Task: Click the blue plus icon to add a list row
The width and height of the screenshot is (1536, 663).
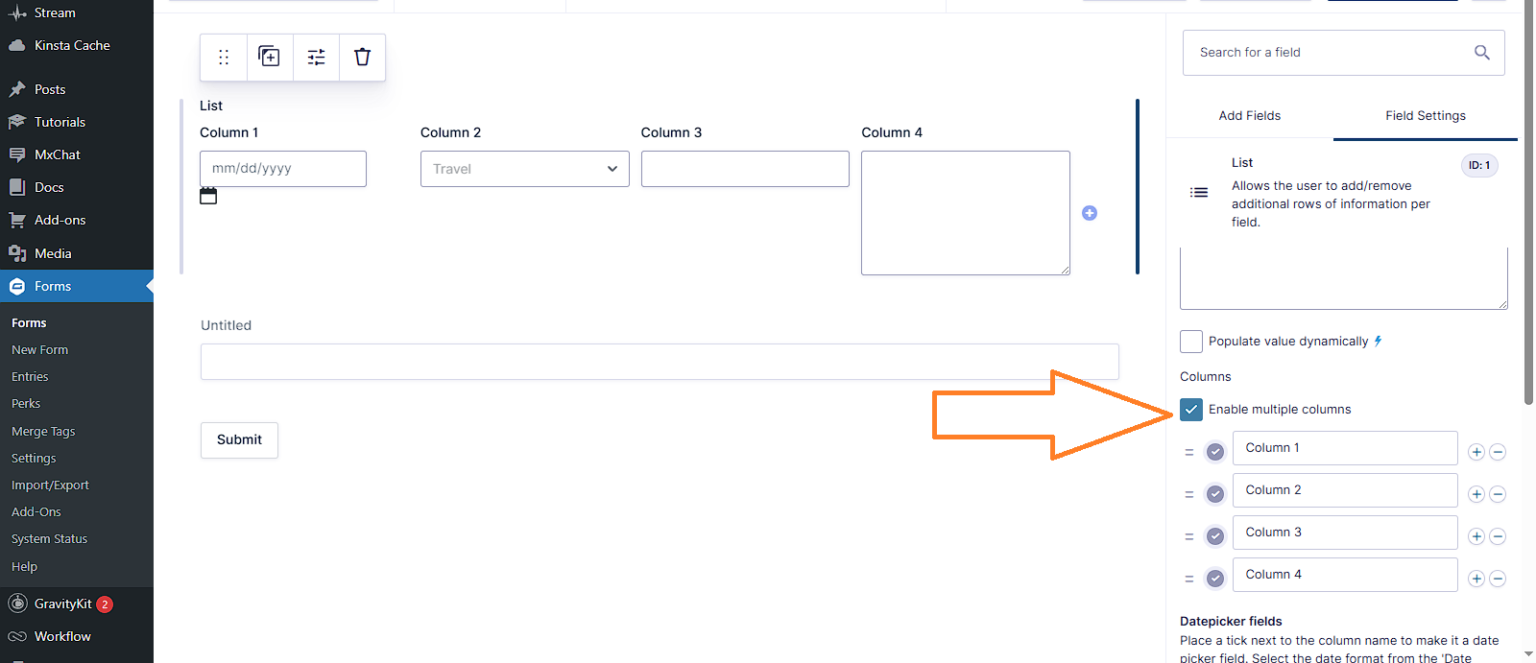Action: [x=1090, y=213]
